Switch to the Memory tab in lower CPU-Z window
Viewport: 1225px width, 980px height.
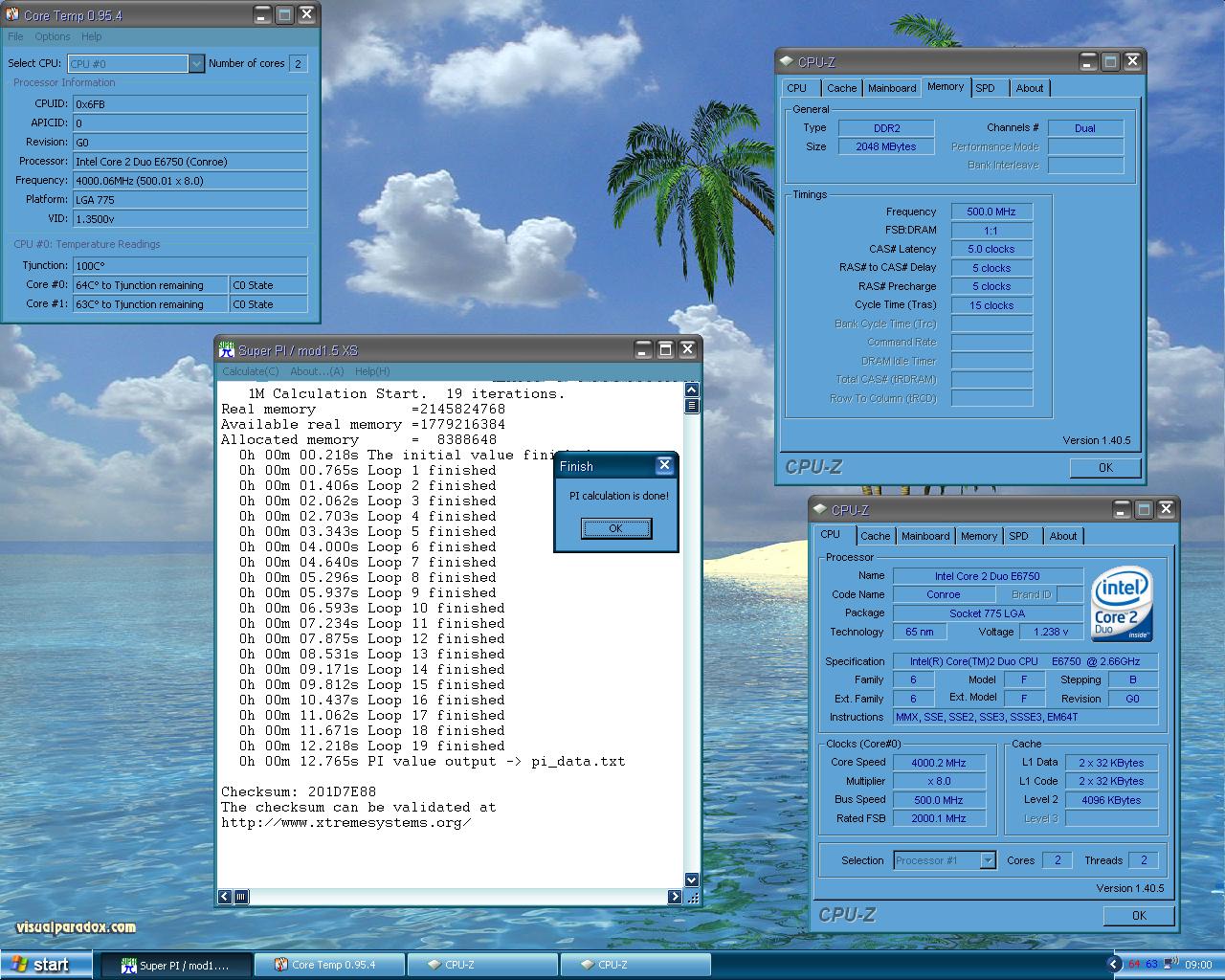[978, 536]
